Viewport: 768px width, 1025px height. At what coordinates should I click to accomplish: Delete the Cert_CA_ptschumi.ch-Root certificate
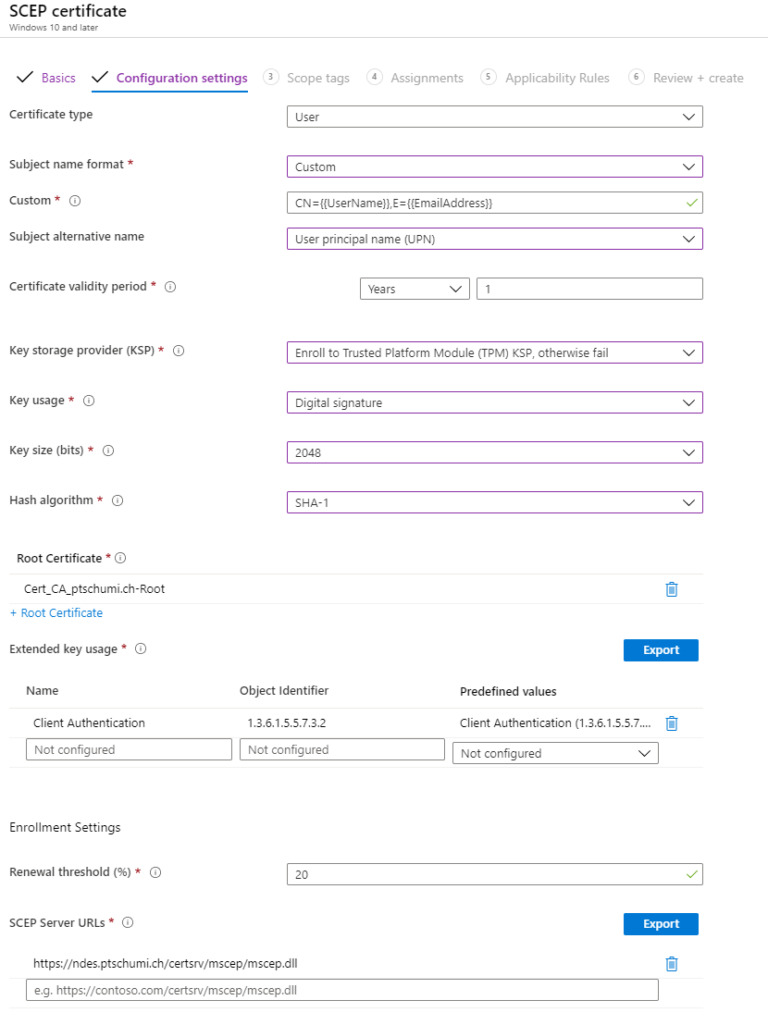(671, 589)
